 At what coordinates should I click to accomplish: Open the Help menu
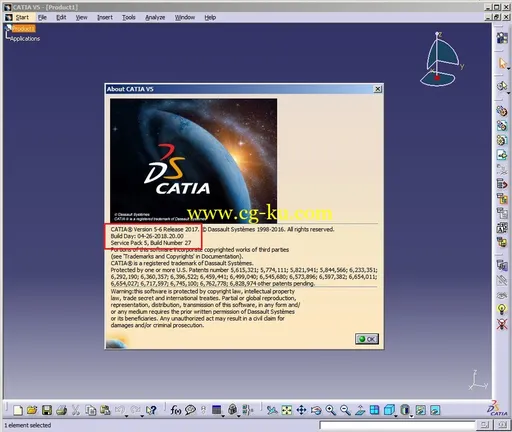210,17
